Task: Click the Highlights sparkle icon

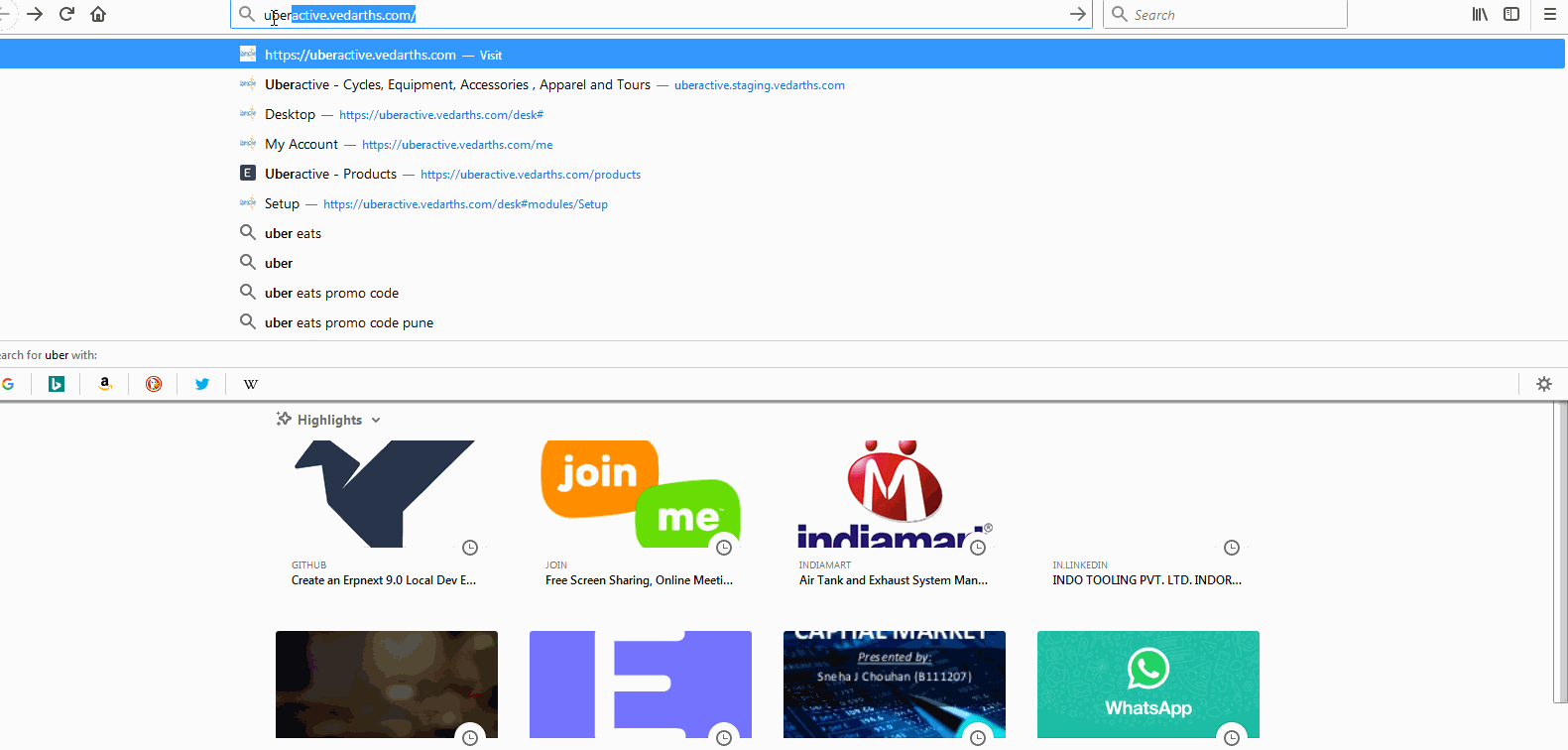Action: pyautogui.click(x=284, y=419)
